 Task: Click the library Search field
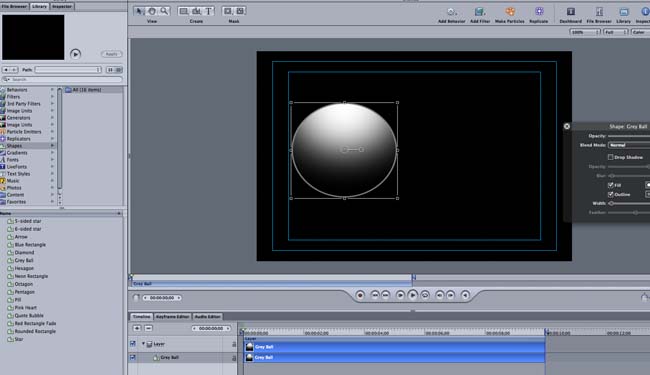point(62,79)
